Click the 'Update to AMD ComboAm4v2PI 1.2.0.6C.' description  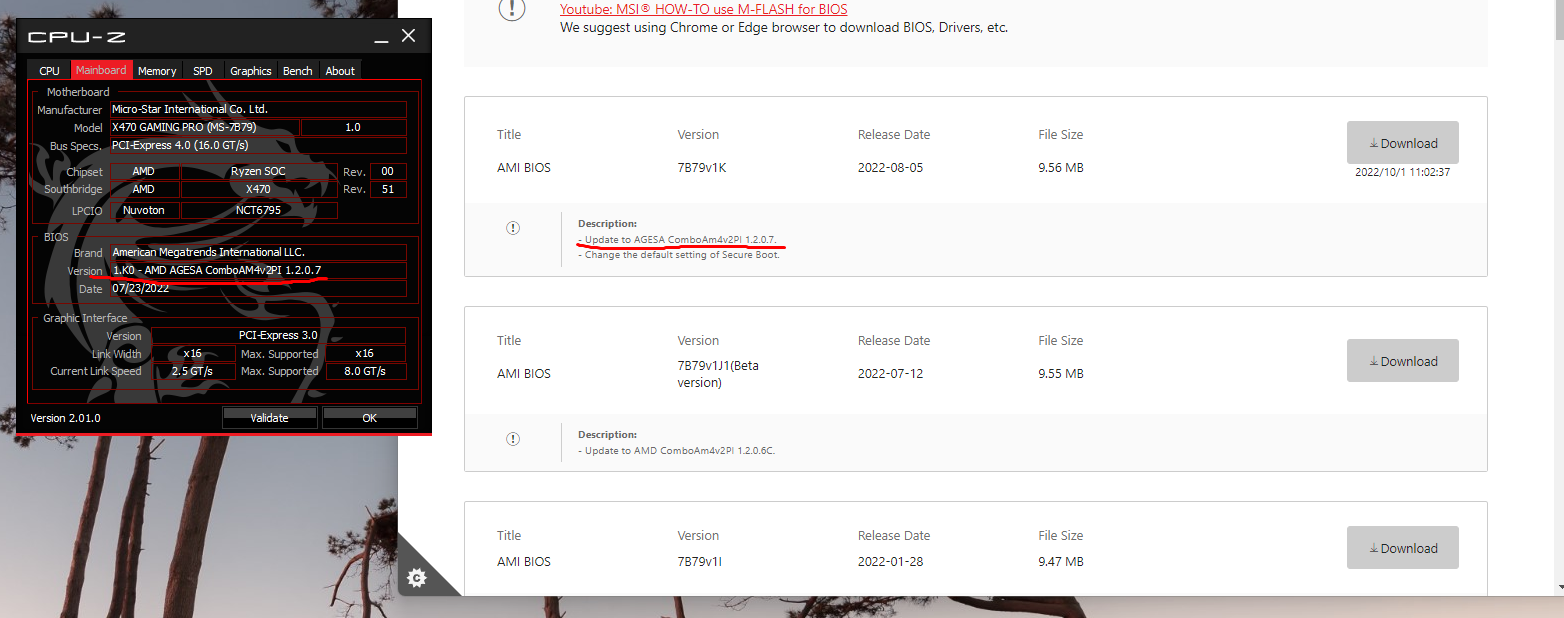[x=677, y=450]
